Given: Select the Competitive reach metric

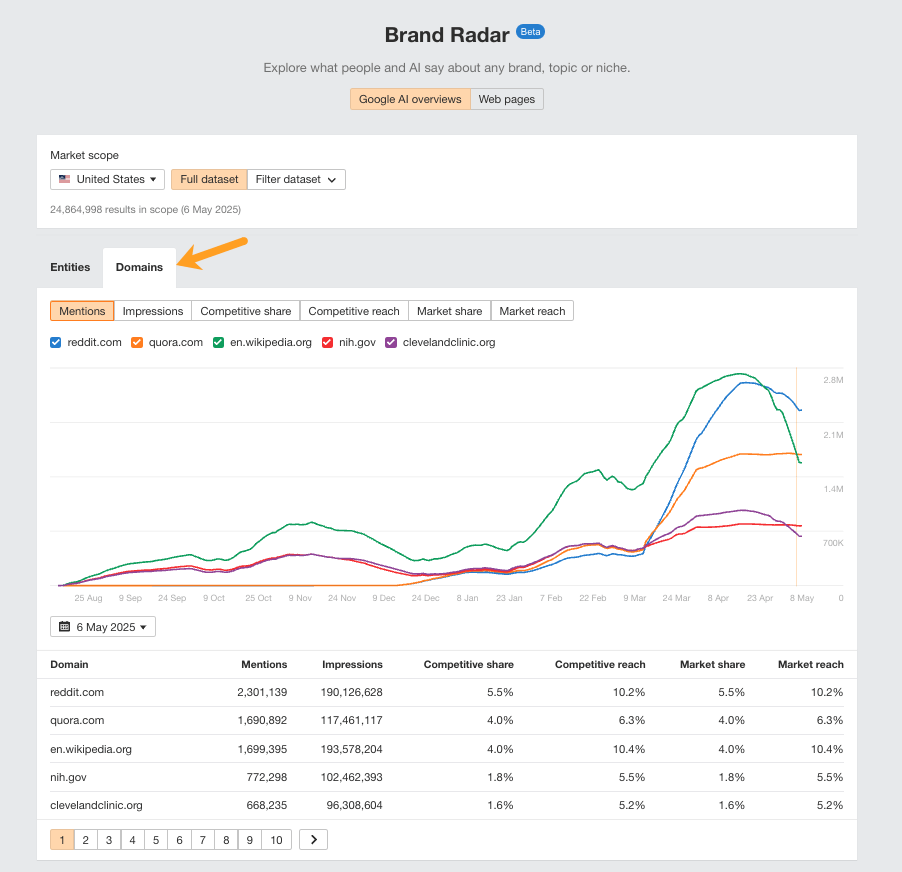Looking at the screenshot, I should [353, 310].
